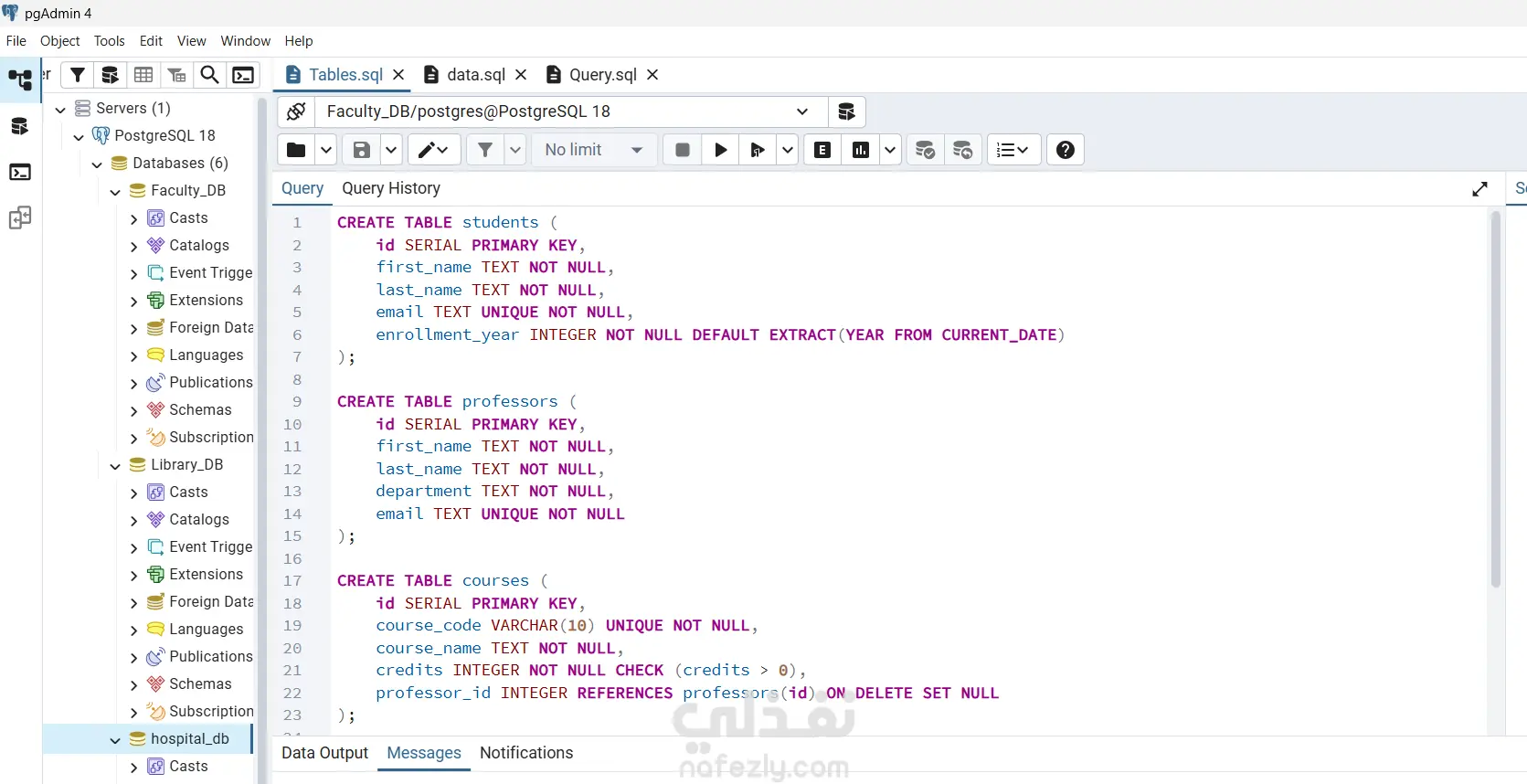Viewport: 1527px width, 784px height.
Task: Click the Execute Script icon
Action: (758, 150)
